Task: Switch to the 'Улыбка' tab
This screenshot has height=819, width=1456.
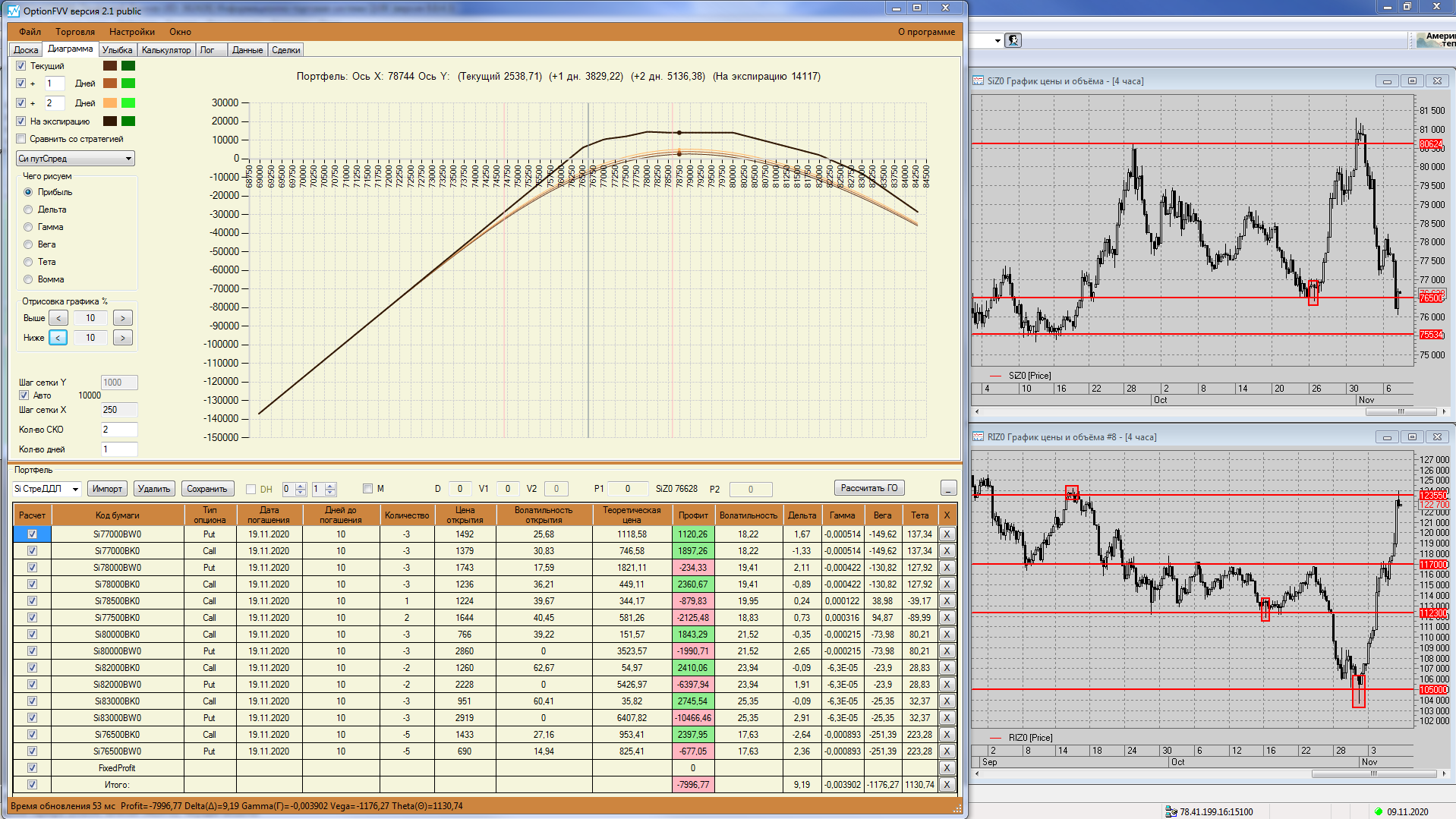Action: [117, 50]
